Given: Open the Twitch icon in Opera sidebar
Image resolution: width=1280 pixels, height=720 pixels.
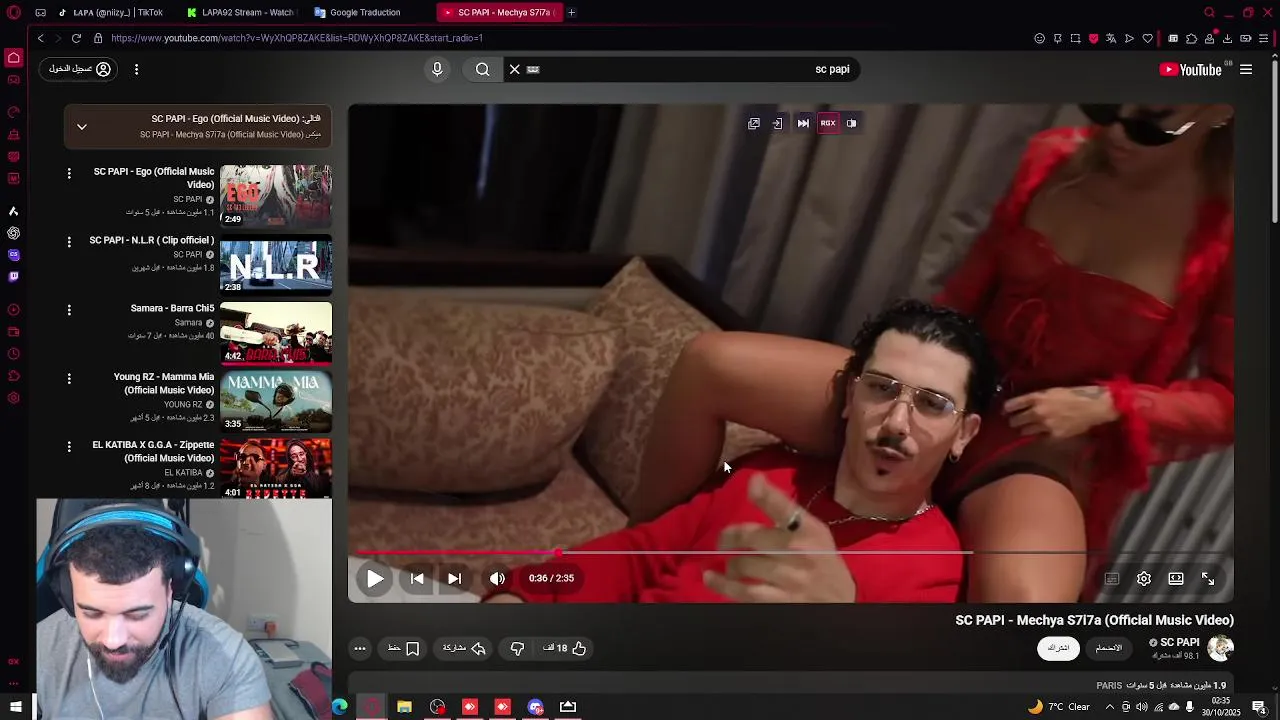Looking at the screenshot, I should pyautogui.click(x=13, y=277).
